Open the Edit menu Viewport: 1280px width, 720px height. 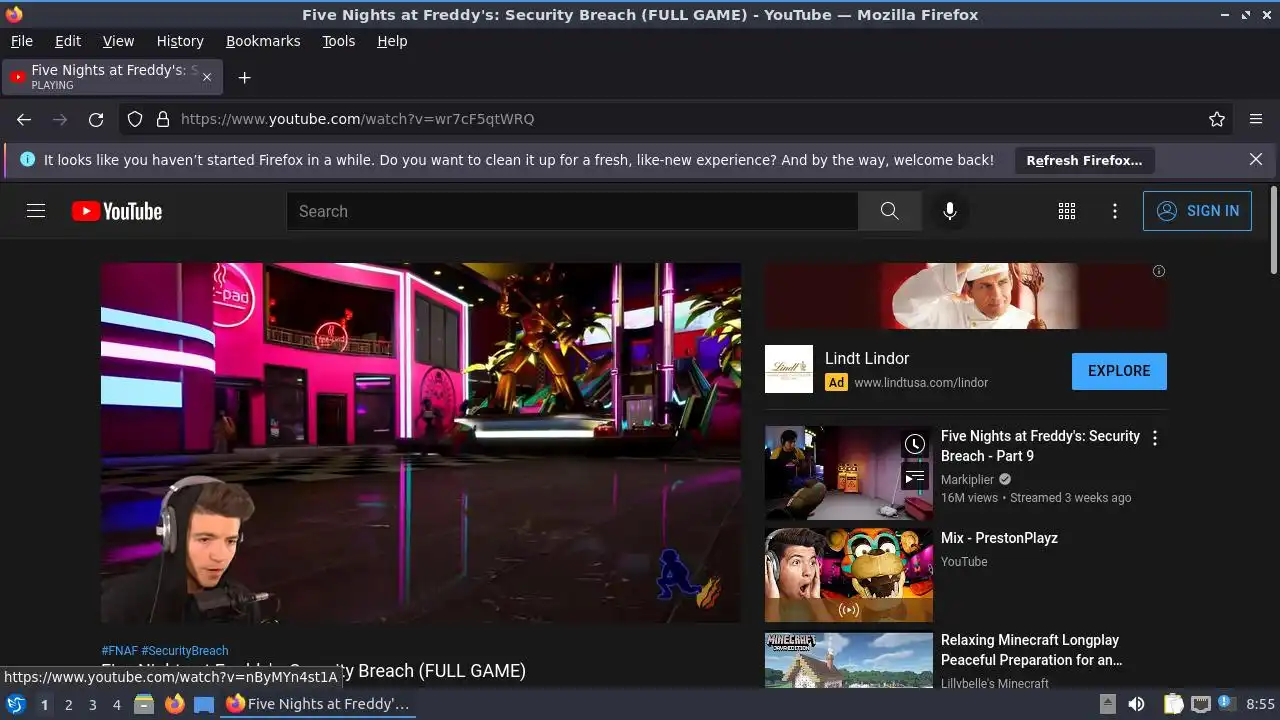coord(68,41)
